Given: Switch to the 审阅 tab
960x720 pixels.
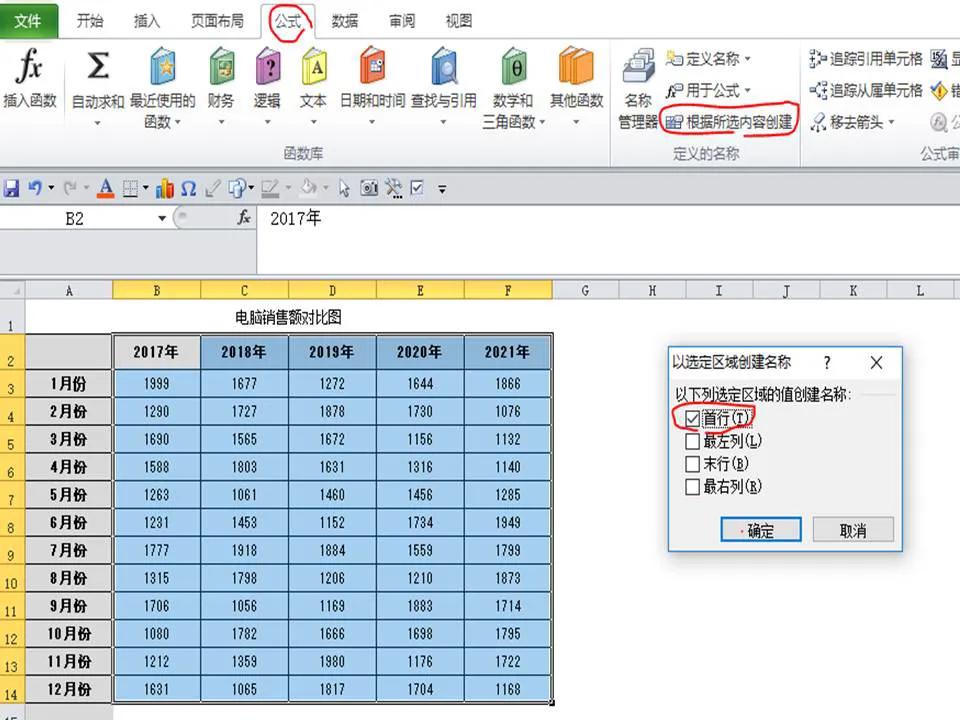Looking at the screenshot, I should (x=402, y=21).
